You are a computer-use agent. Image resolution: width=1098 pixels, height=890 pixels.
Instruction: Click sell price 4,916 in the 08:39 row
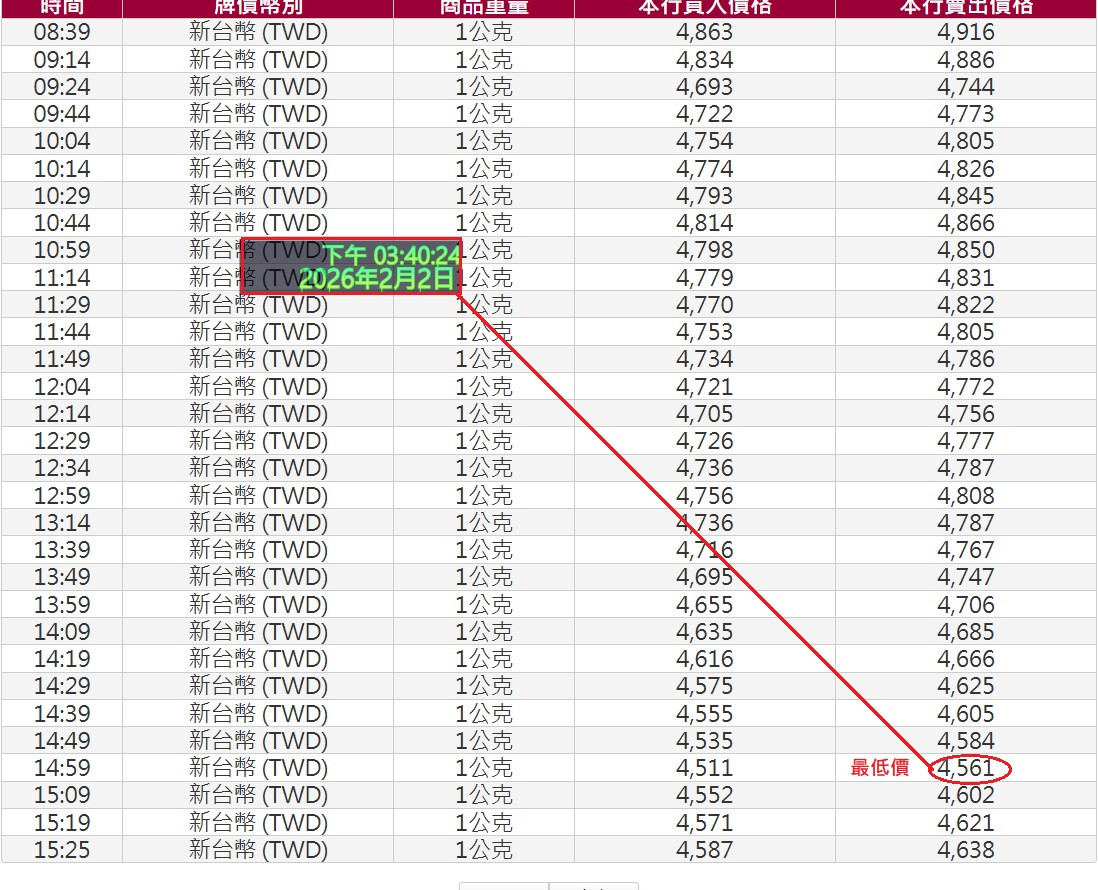pos(966,32)
